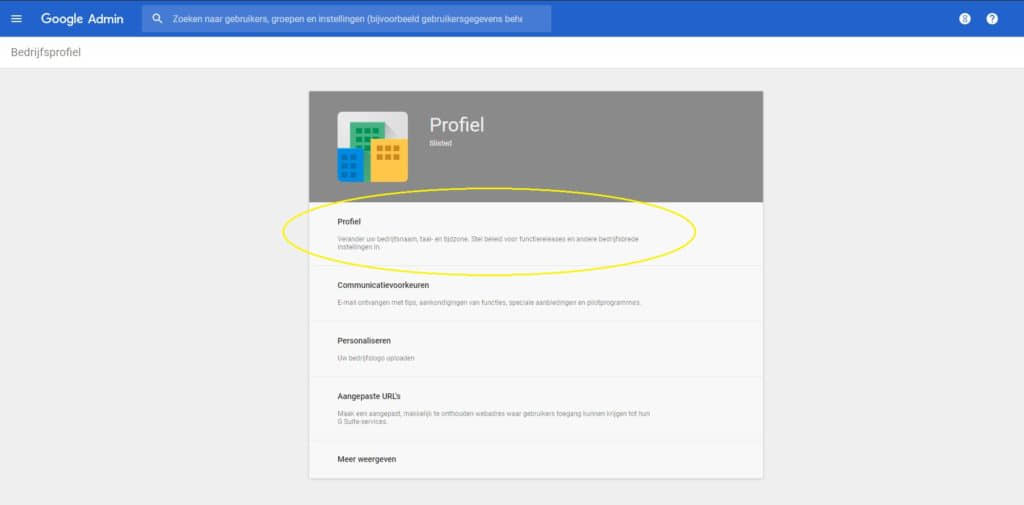Open the question mark help icon

(x=992, y=19)
